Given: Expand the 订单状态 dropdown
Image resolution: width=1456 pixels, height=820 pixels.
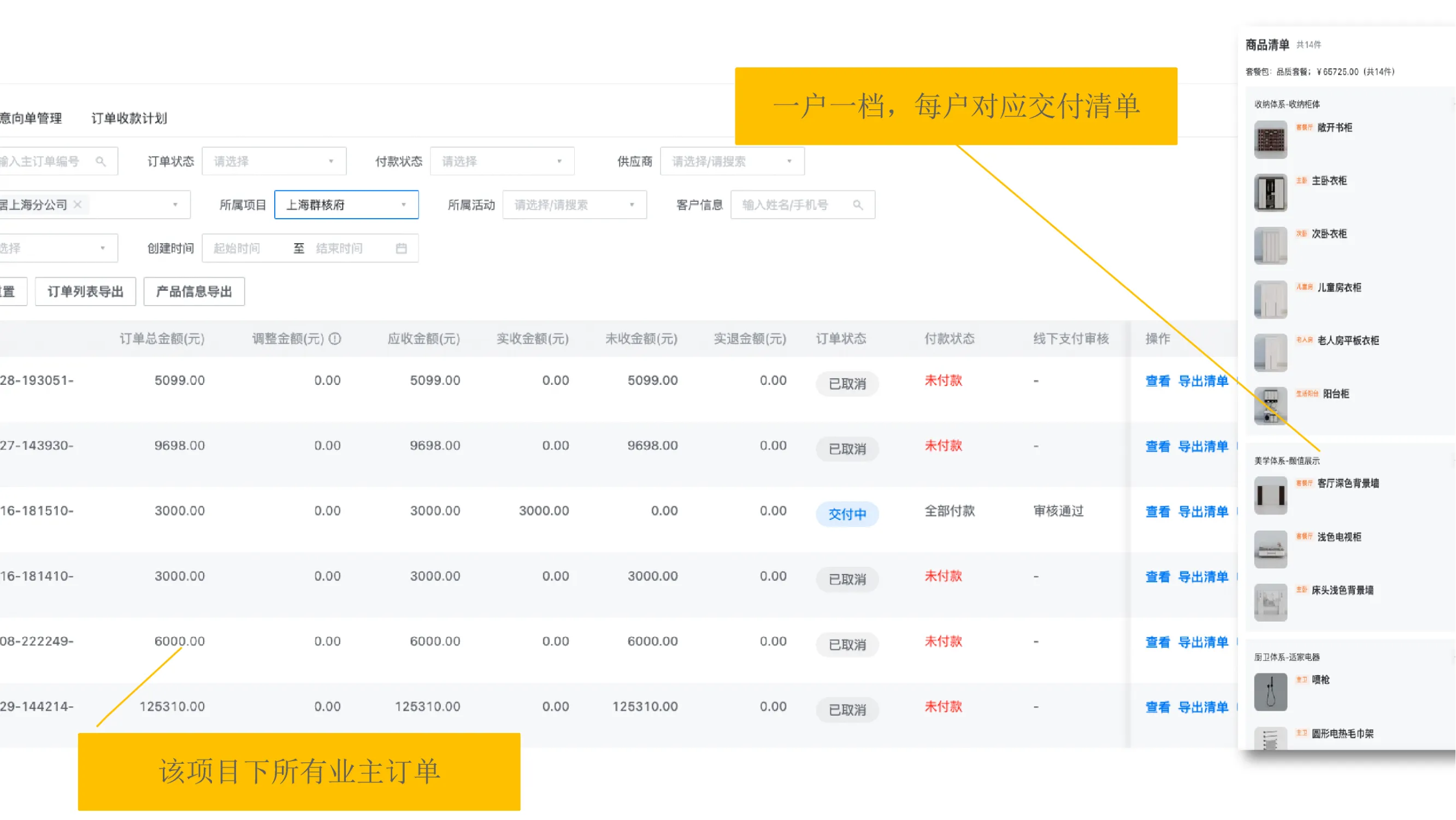Looking at the screenshot, I should click(274, 162).
